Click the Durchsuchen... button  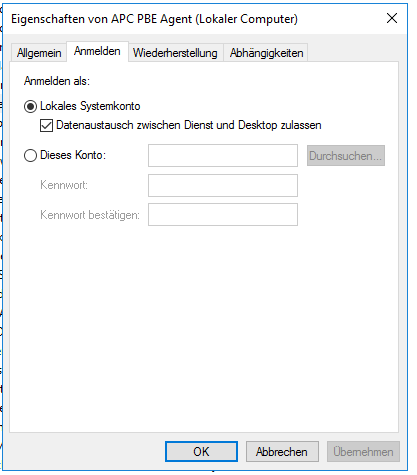(x=346, y=156)
